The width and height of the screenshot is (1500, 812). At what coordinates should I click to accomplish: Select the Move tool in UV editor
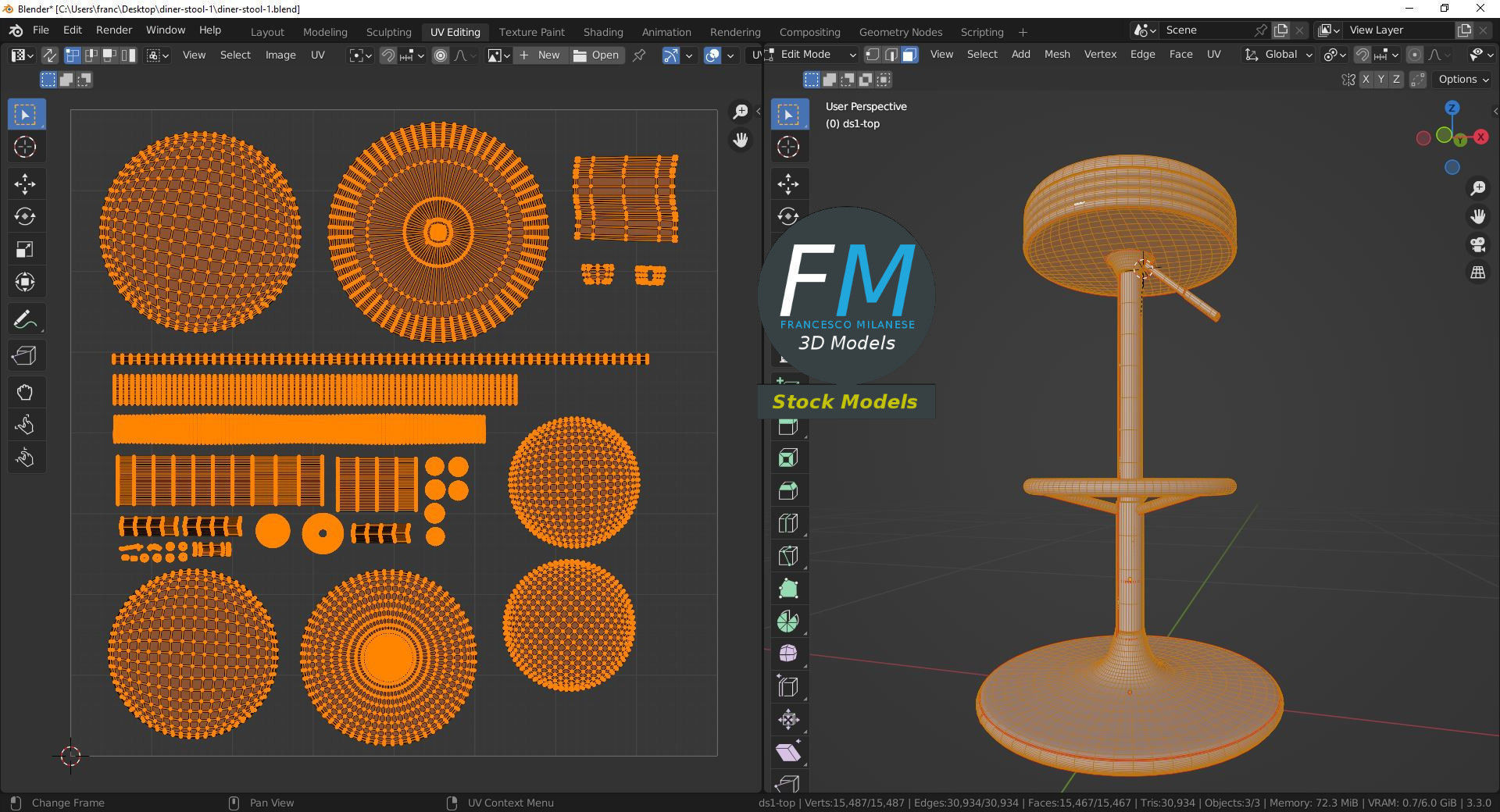pyautogui.click(x=25, y=184)
